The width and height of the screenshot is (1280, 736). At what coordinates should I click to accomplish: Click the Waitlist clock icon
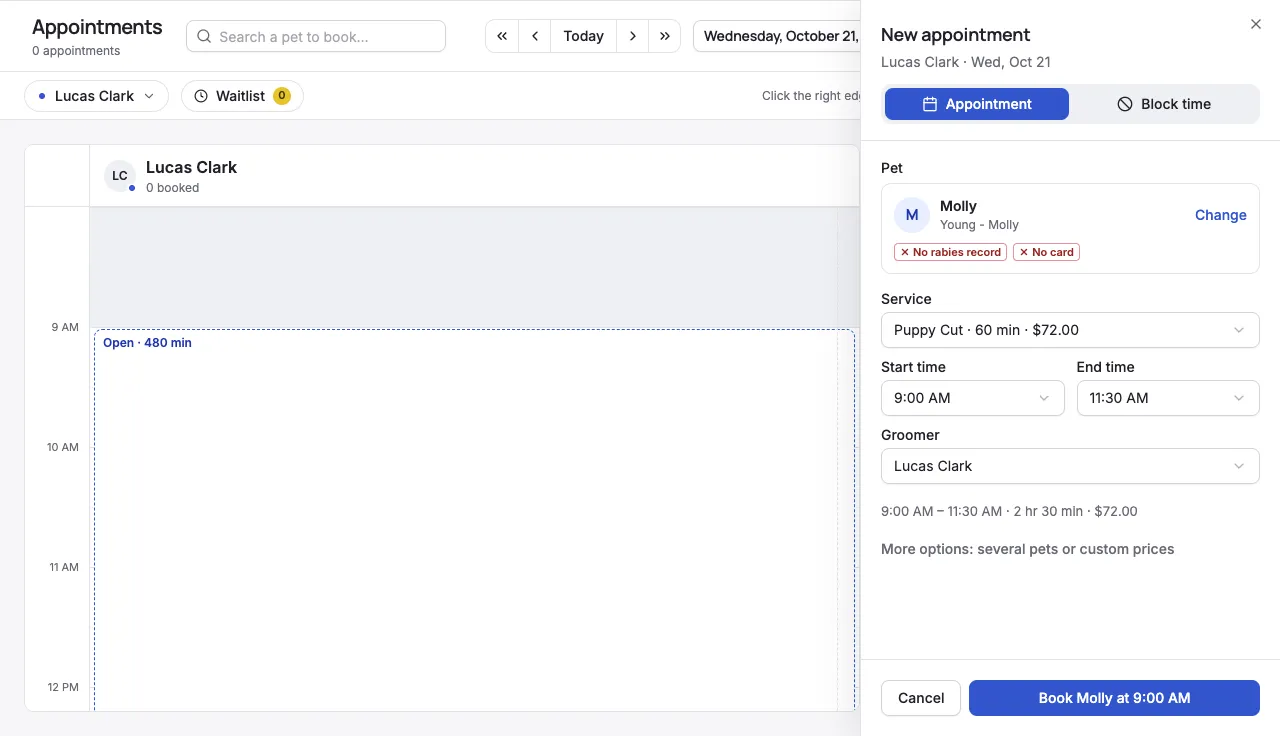201,96
